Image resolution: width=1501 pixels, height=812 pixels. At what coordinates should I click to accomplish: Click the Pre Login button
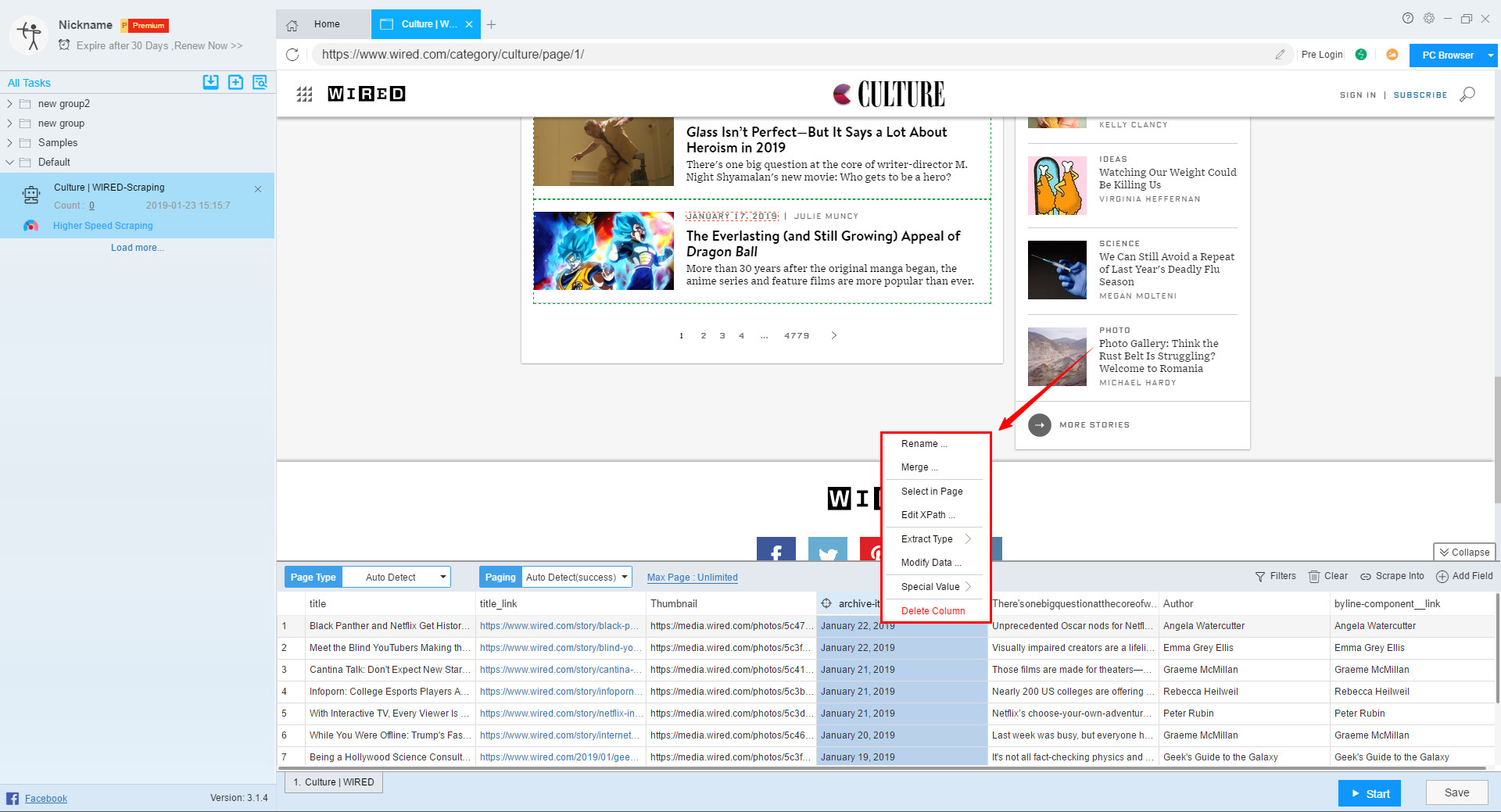(1322, 55)
